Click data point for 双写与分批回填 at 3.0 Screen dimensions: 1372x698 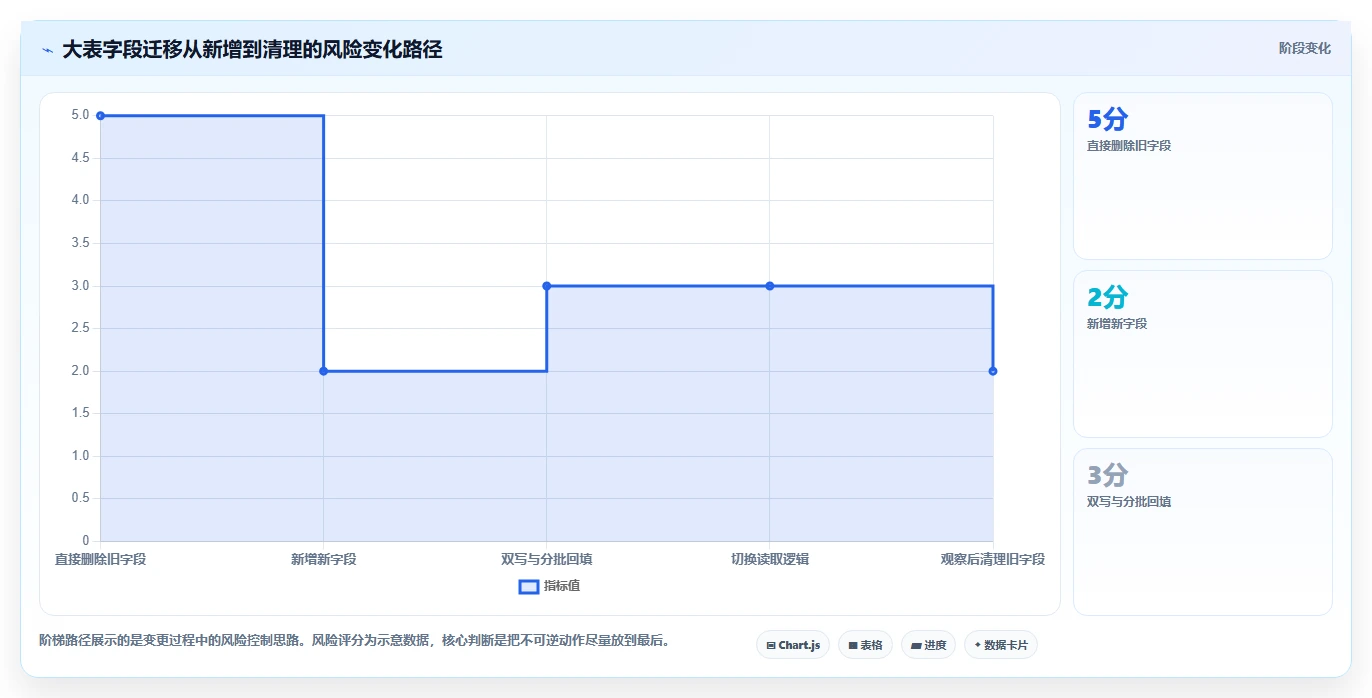(547, 286)
